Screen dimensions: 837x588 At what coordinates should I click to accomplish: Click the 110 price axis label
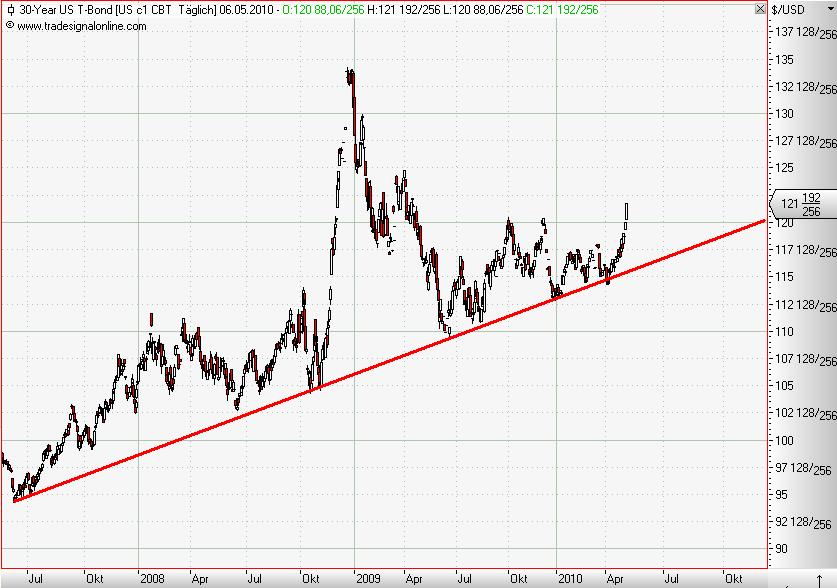coord(784,332)
